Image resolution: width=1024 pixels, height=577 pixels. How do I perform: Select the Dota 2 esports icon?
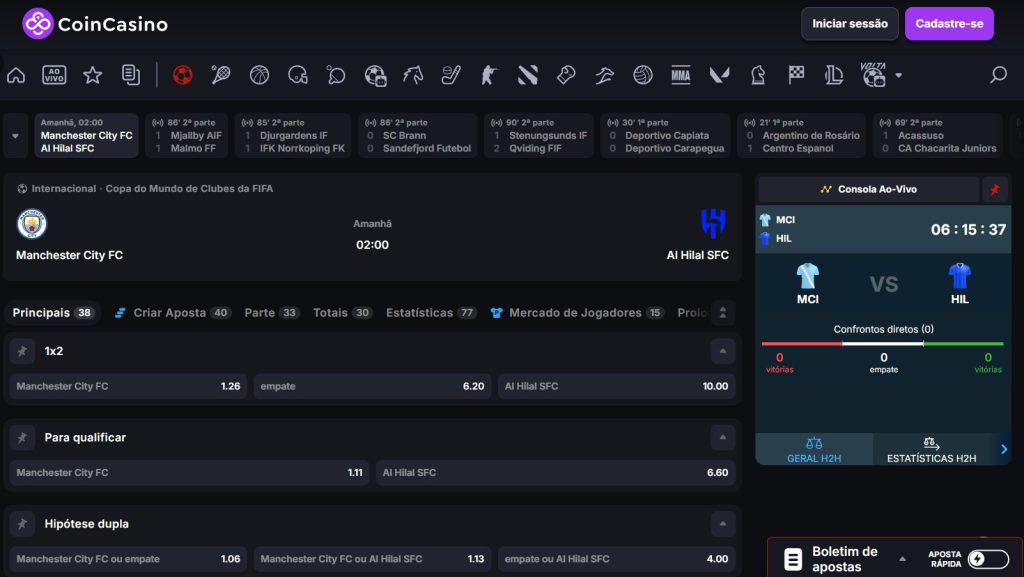pyautogui.click(x=528, y=76)
